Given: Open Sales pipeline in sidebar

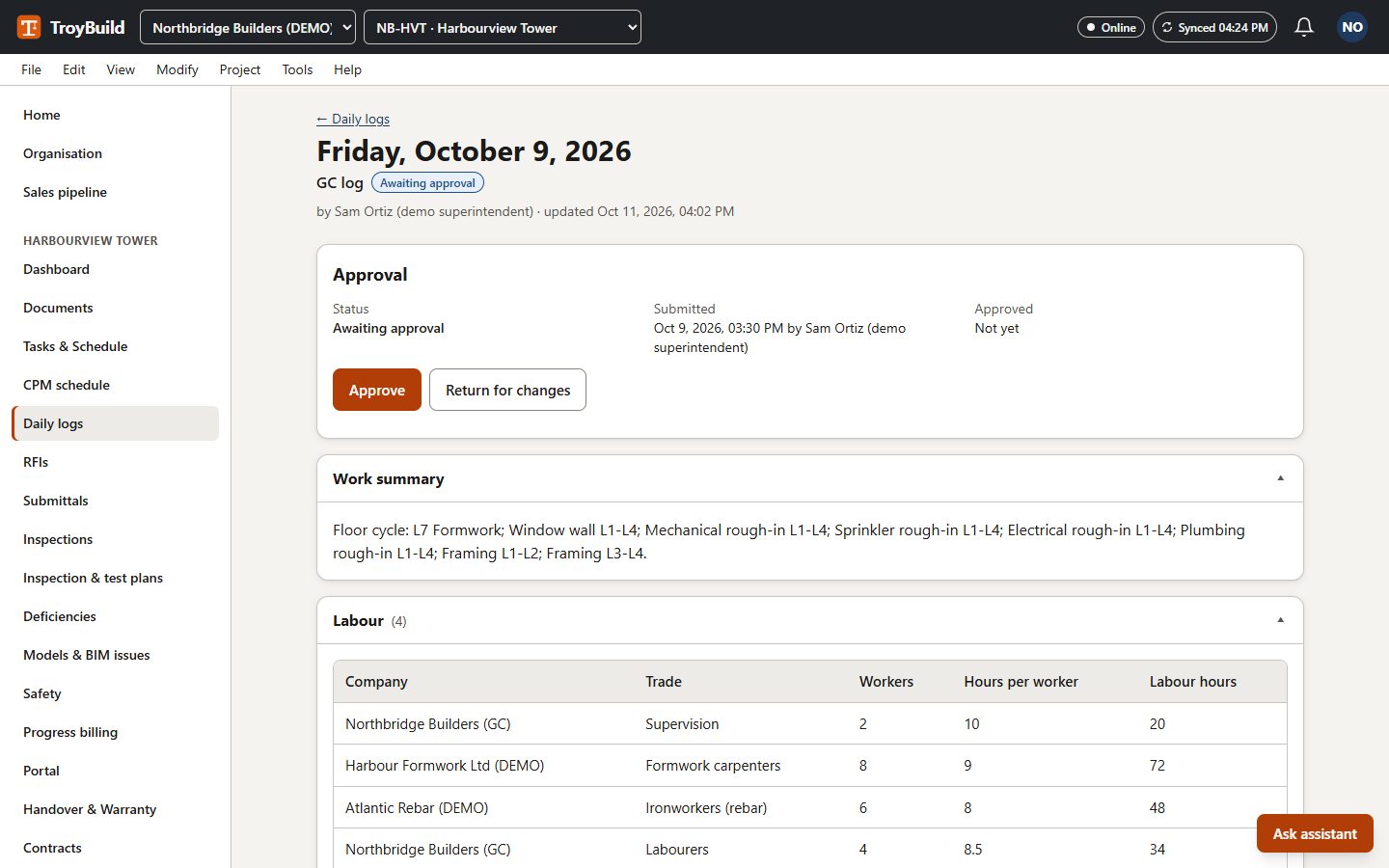Looking at the screenshot, I should click(x=116, y=192).
